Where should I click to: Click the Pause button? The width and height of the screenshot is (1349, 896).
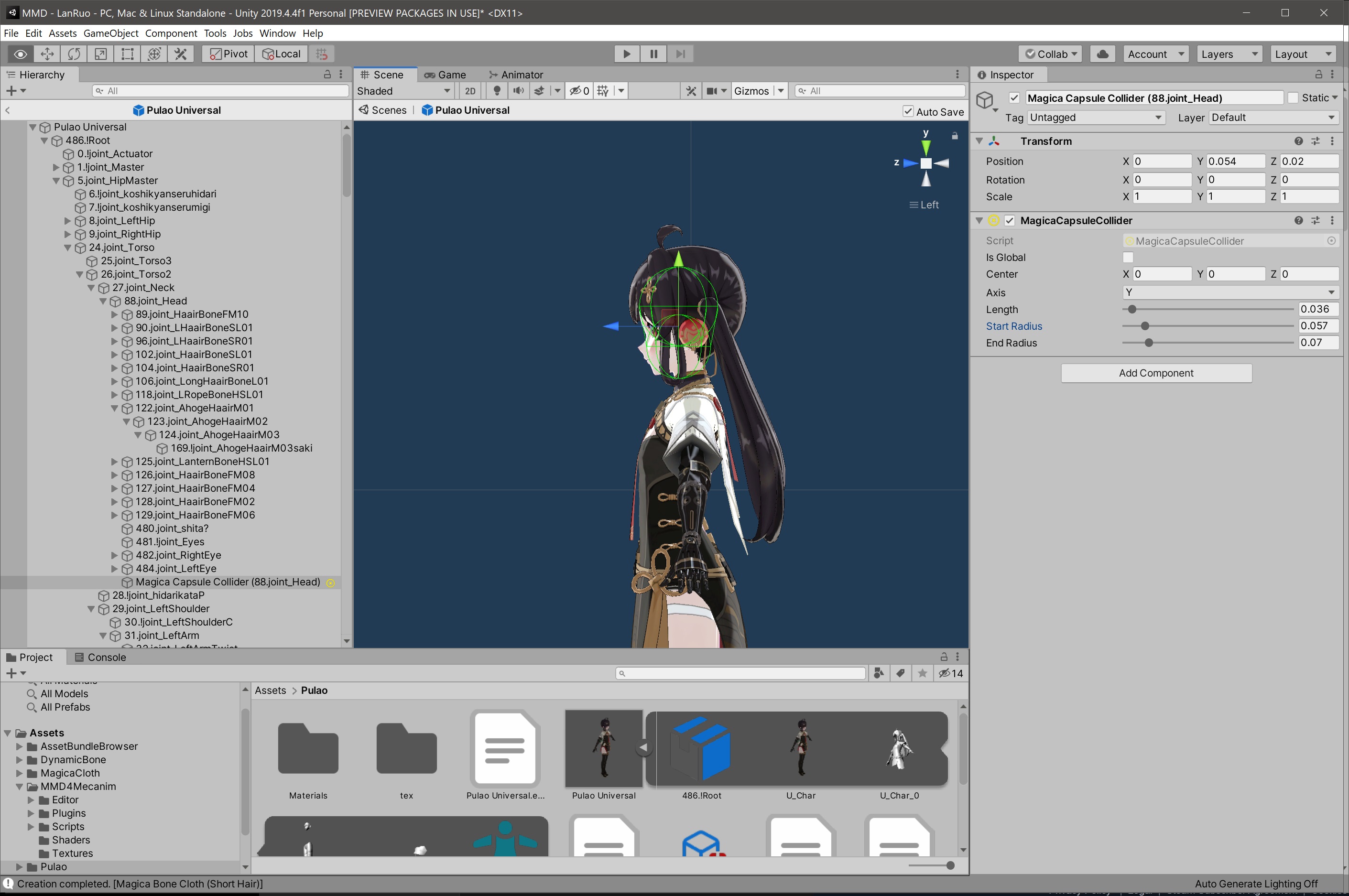point(653,54)
